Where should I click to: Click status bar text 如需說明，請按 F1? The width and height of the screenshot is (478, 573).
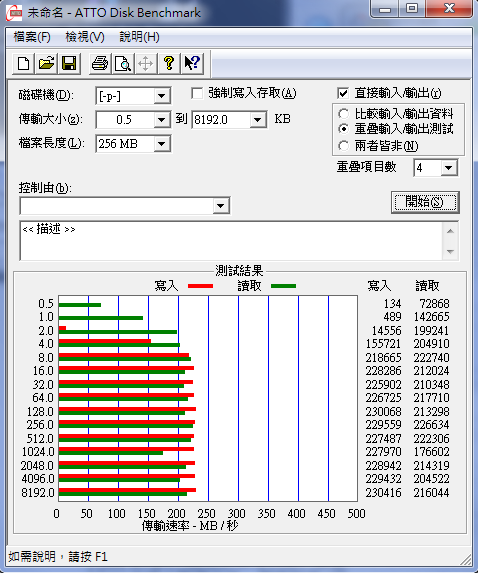(58, 557)
